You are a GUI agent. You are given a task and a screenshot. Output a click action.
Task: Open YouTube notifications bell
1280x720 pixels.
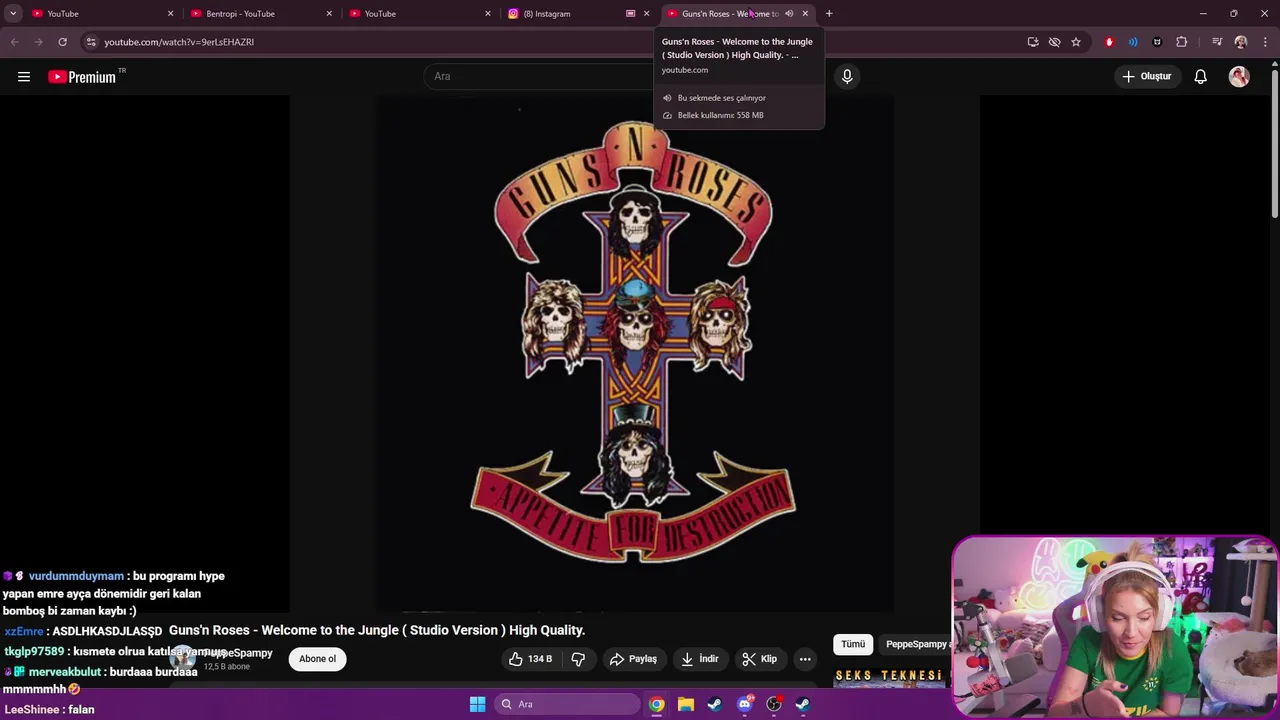pos(1200,77)
